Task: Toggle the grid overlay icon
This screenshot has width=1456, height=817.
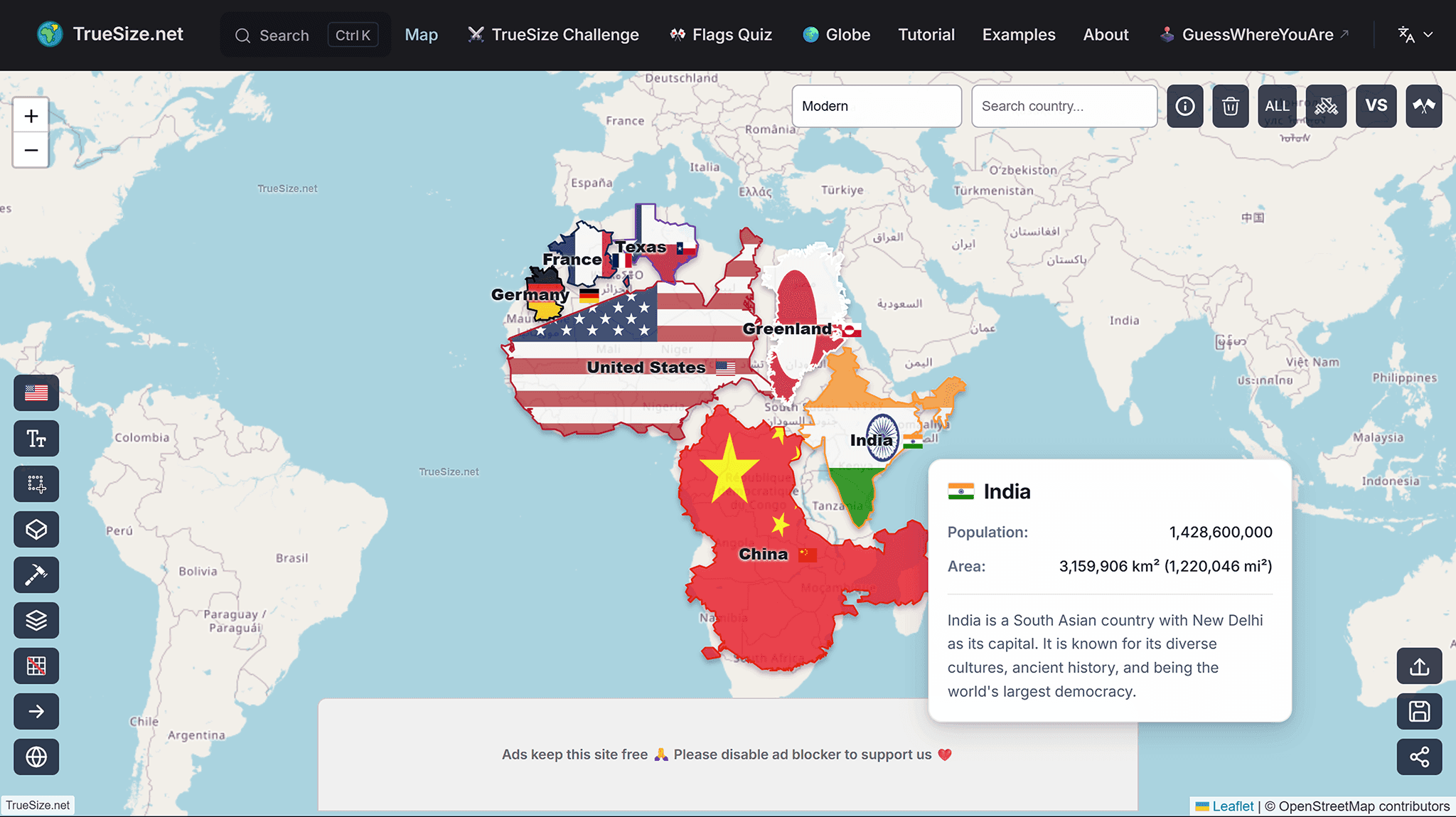Action: (x=36, y=666)
